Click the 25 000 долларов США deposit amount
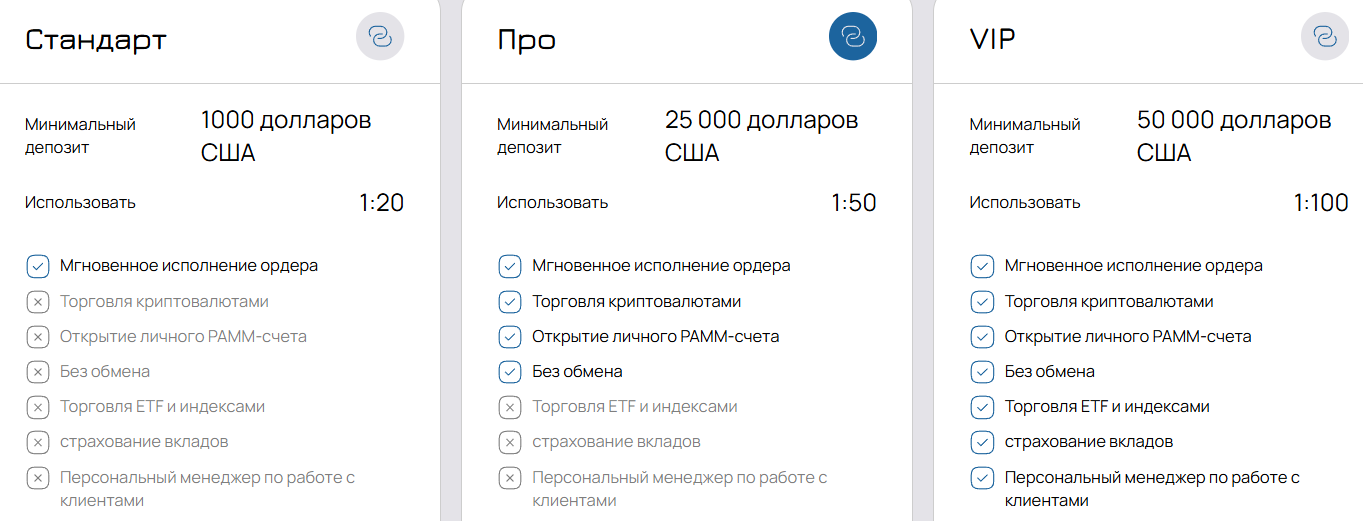This screenshot has width=1363, height=521. (761, 136)
